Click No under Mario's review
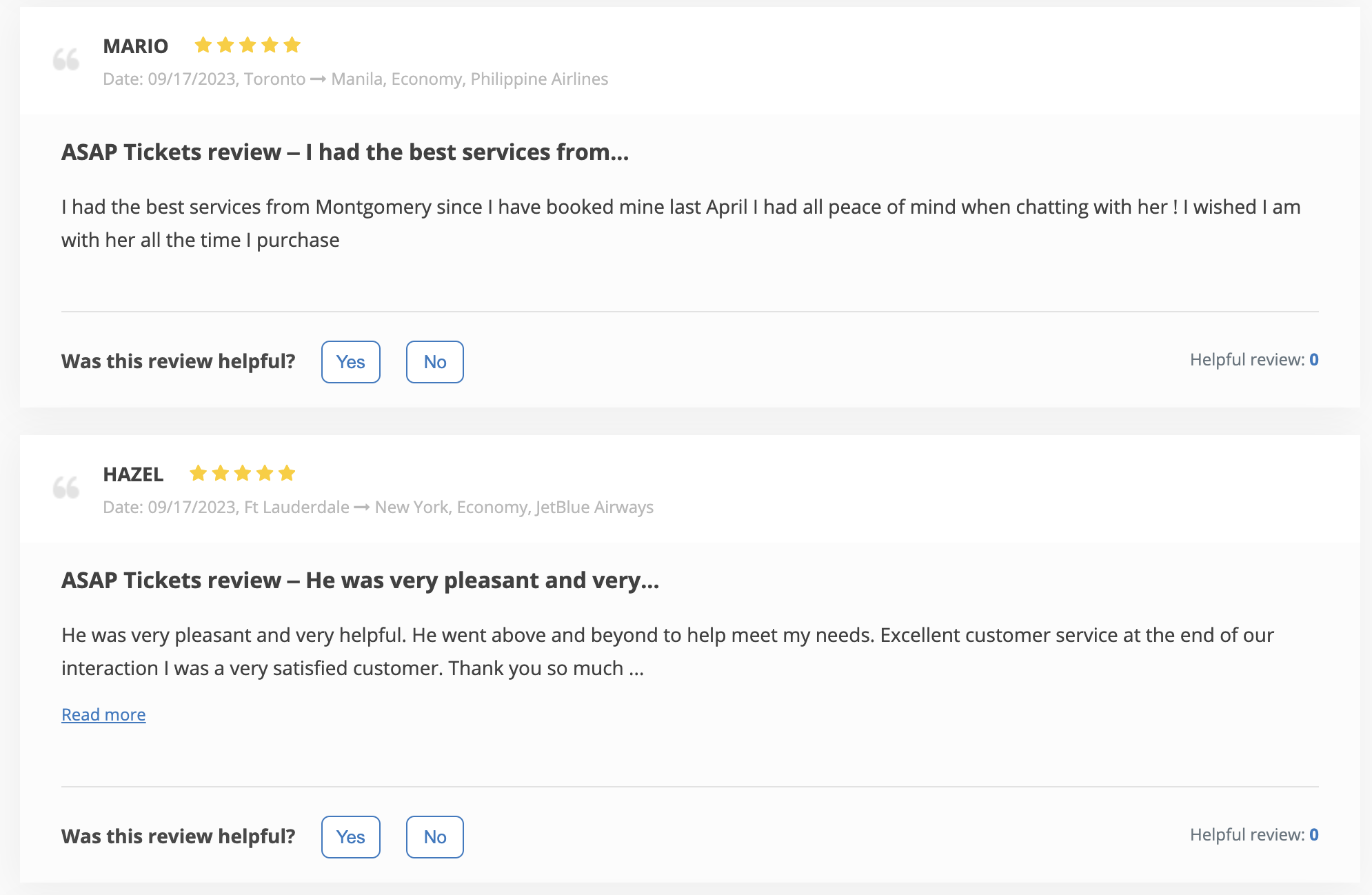Screen dimensions: 1372x895 click(x=434, y=361)
